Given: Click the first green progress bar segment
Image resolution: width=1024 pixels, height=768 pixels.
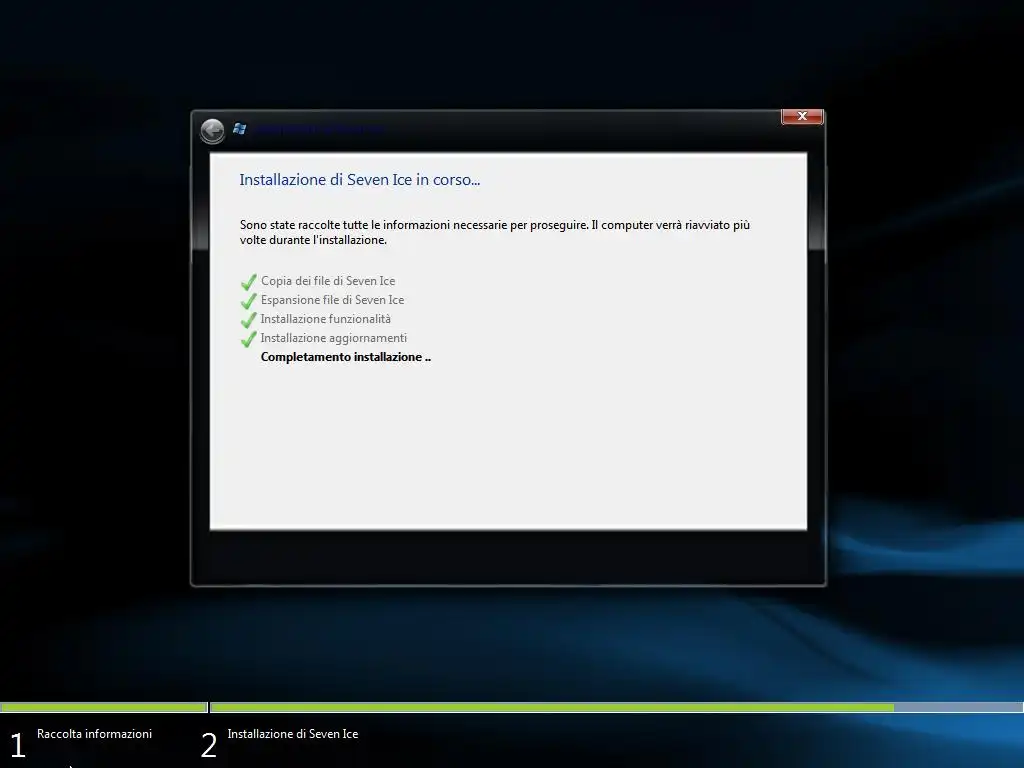Looking at the screenshot, I should point(104,707).
